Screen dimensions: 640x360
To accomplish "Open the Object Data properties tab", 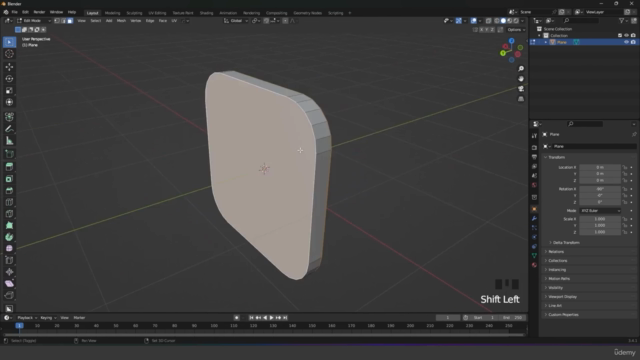I will click(x=534, y=256).
